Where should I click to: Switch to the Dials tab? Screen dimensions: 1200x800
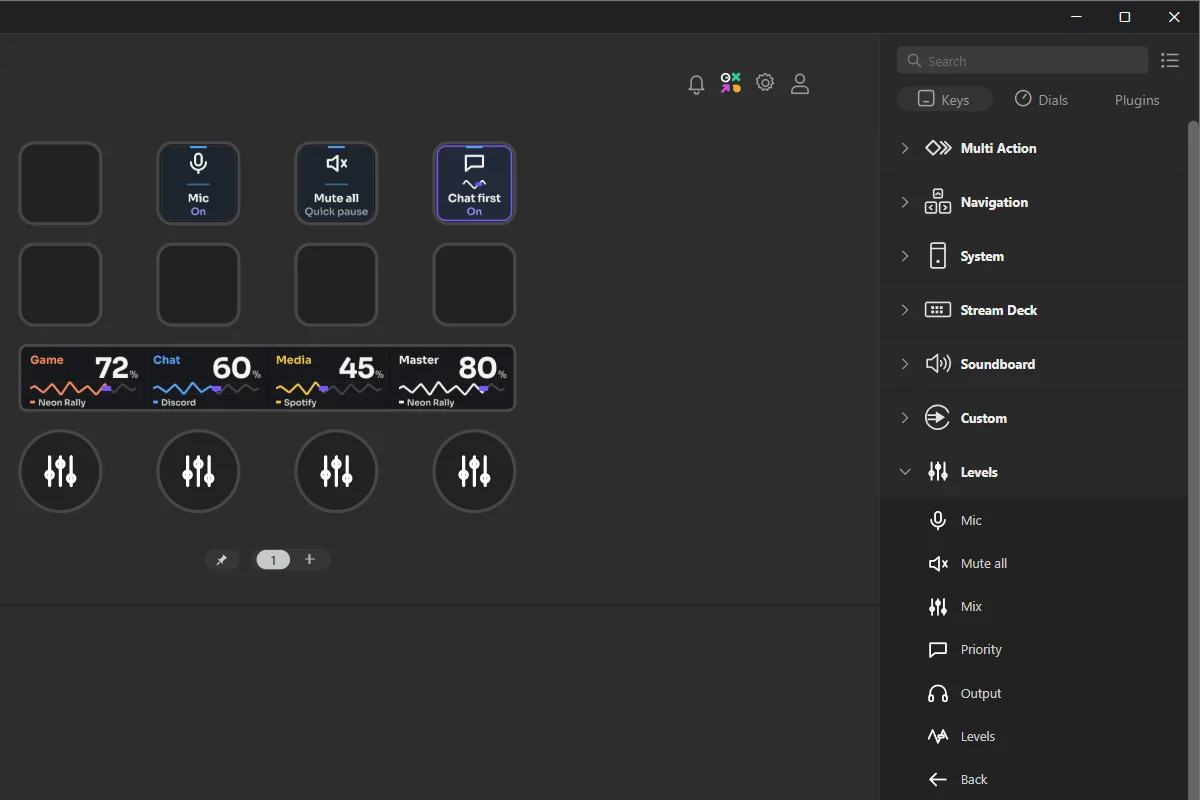pyautogui.click(x=1041, y=100)
